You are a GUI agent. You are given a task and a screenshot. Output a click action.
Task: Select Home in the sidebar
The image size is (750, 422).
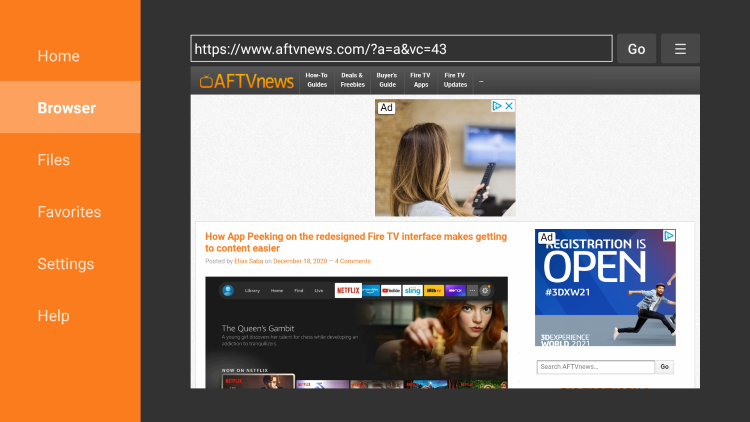58,56
